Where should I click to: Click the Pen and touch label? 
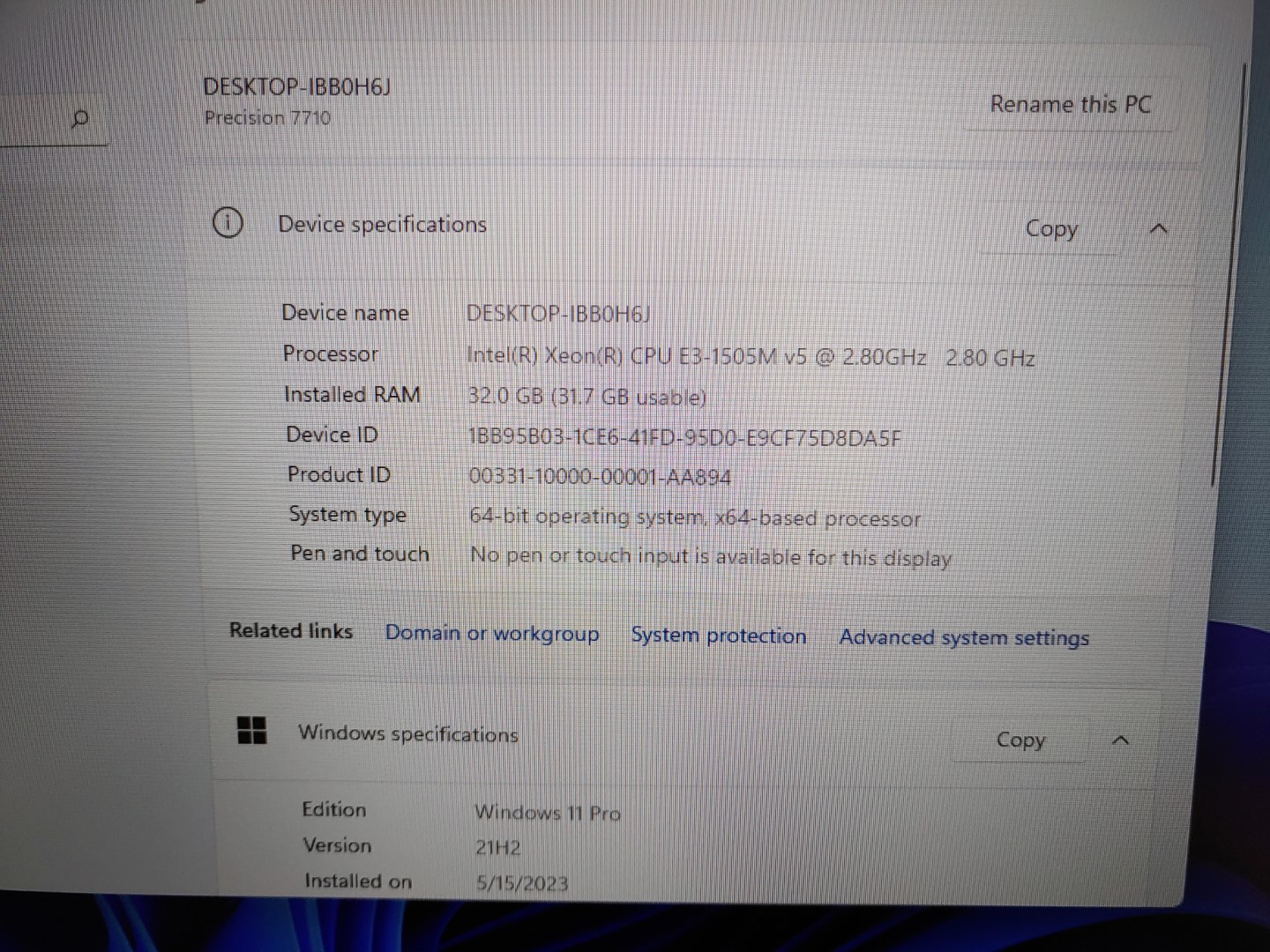(360, 554)
